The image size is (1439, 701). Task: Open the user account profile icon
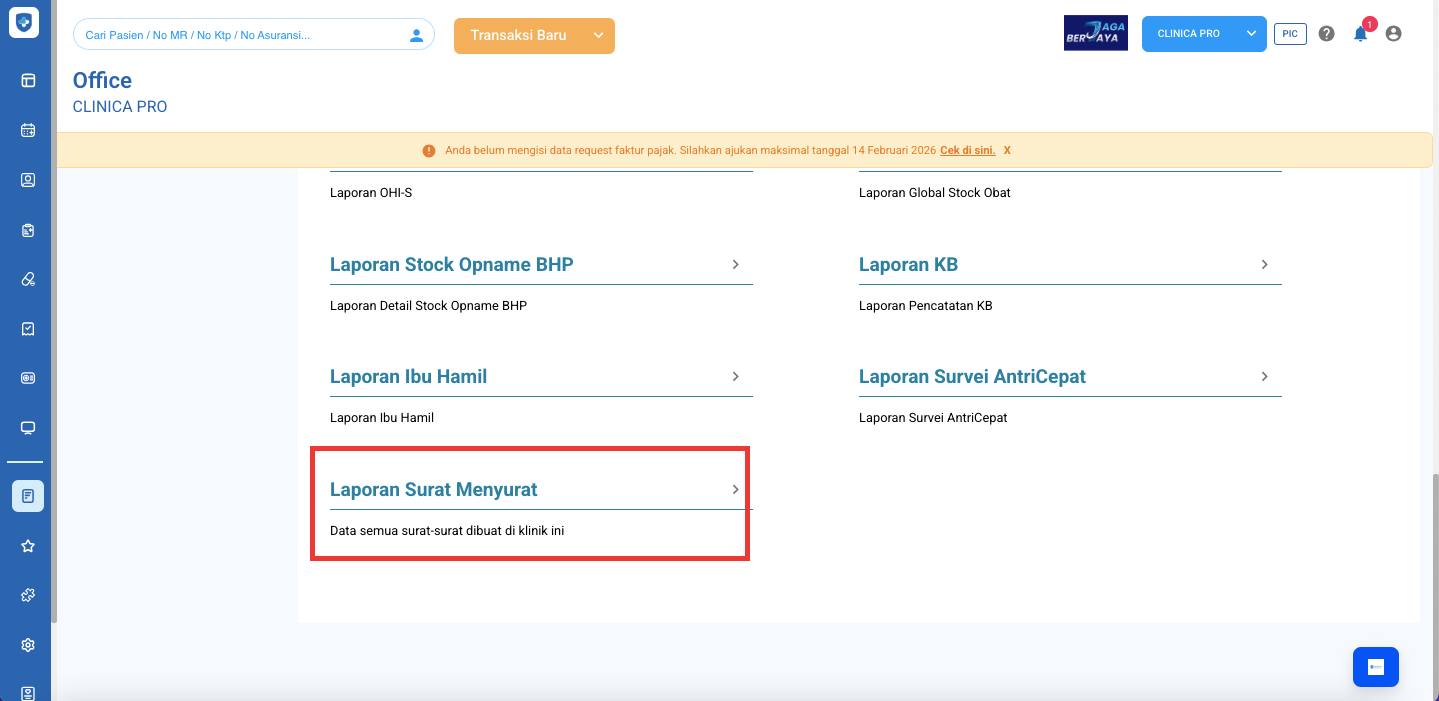click(1393, 34)
